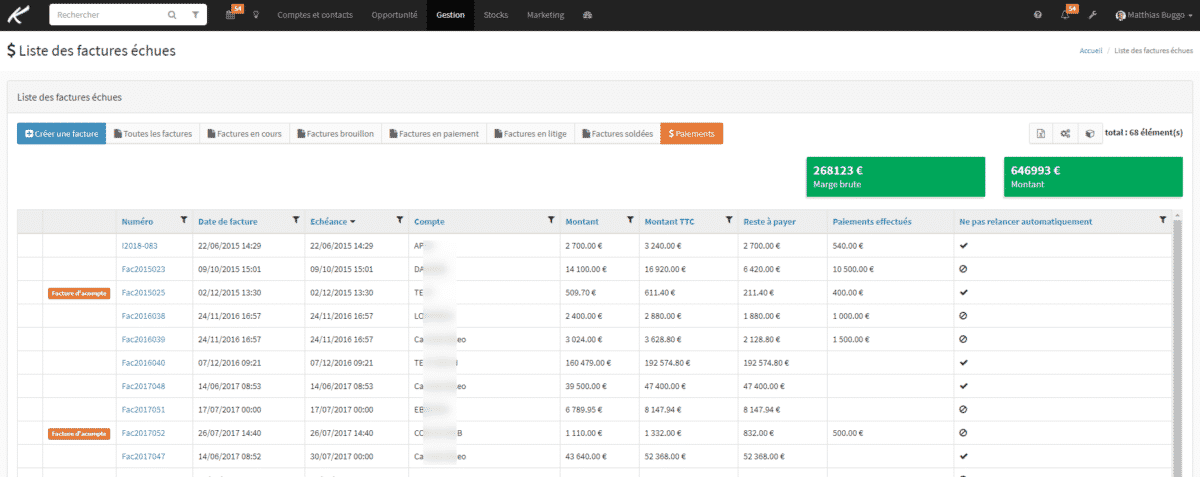Open filter on the Compte column
Image resolution: width=1200 pixels, height=477 pixels.
point(549,220)
